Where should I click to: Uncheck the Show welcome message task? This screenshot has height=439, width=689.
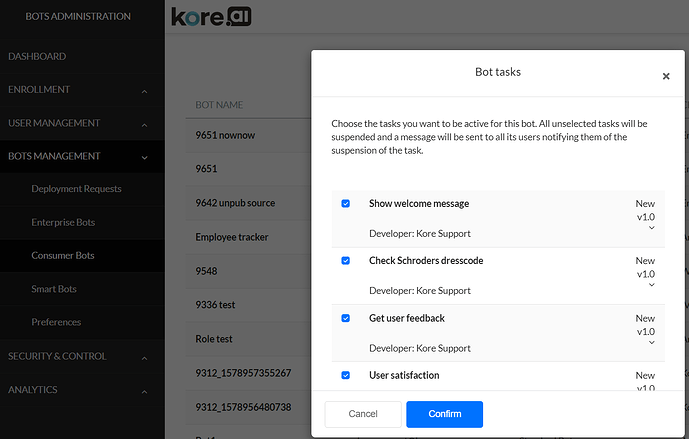pos(346,204)
